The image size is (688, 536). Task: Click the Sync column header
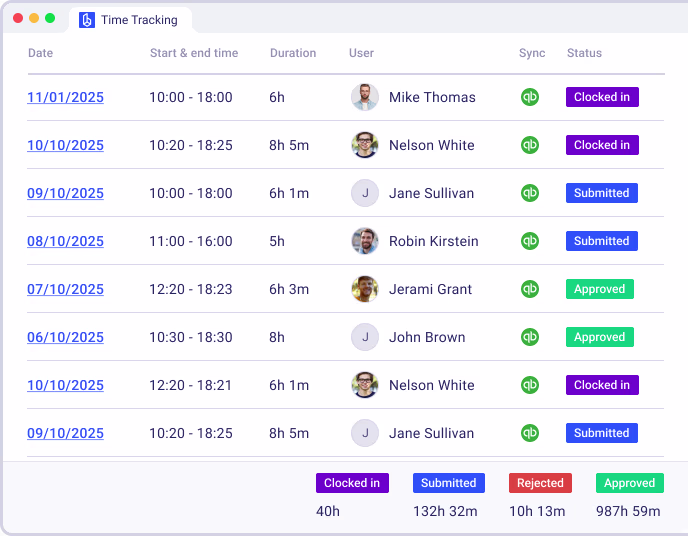point(532,53)
